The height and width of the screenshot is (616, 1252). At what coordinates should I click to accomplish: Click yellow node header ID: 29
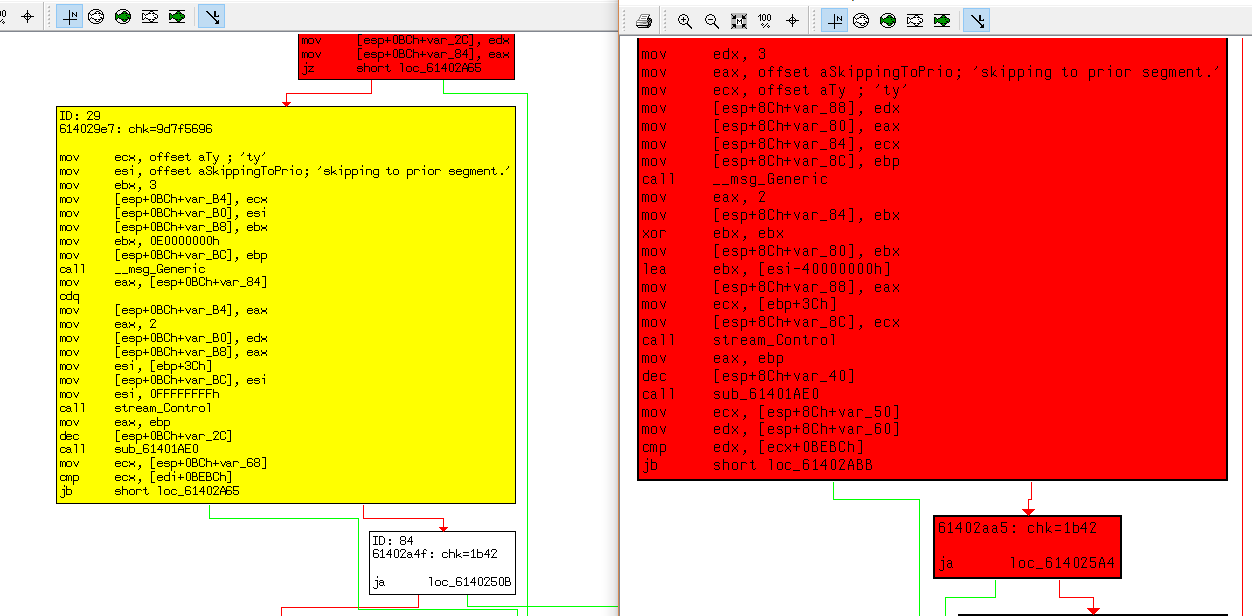(x=80, y=116)
